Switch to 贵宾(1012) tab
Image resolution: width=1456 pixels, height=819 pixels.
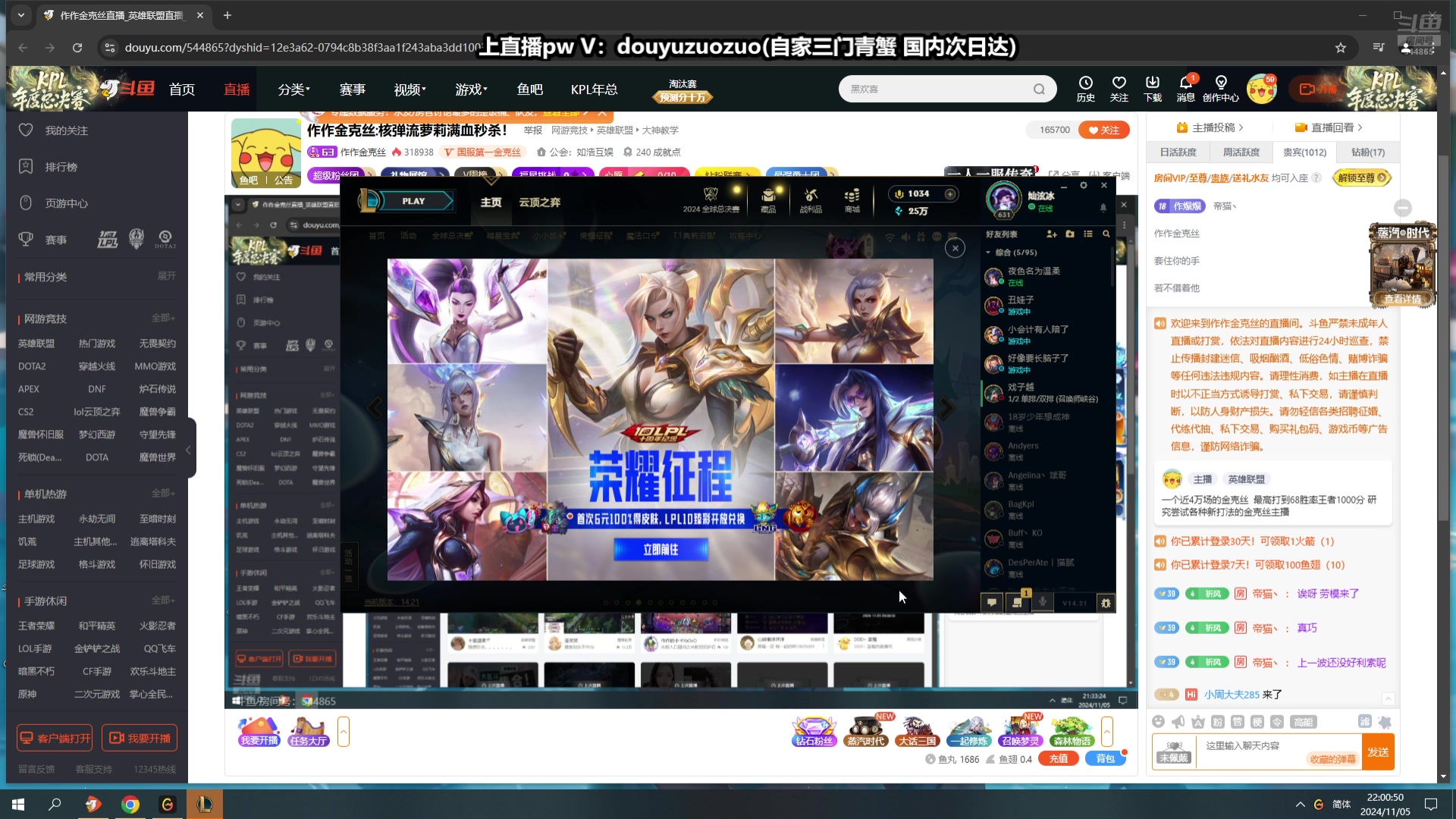coord(1304,152)
